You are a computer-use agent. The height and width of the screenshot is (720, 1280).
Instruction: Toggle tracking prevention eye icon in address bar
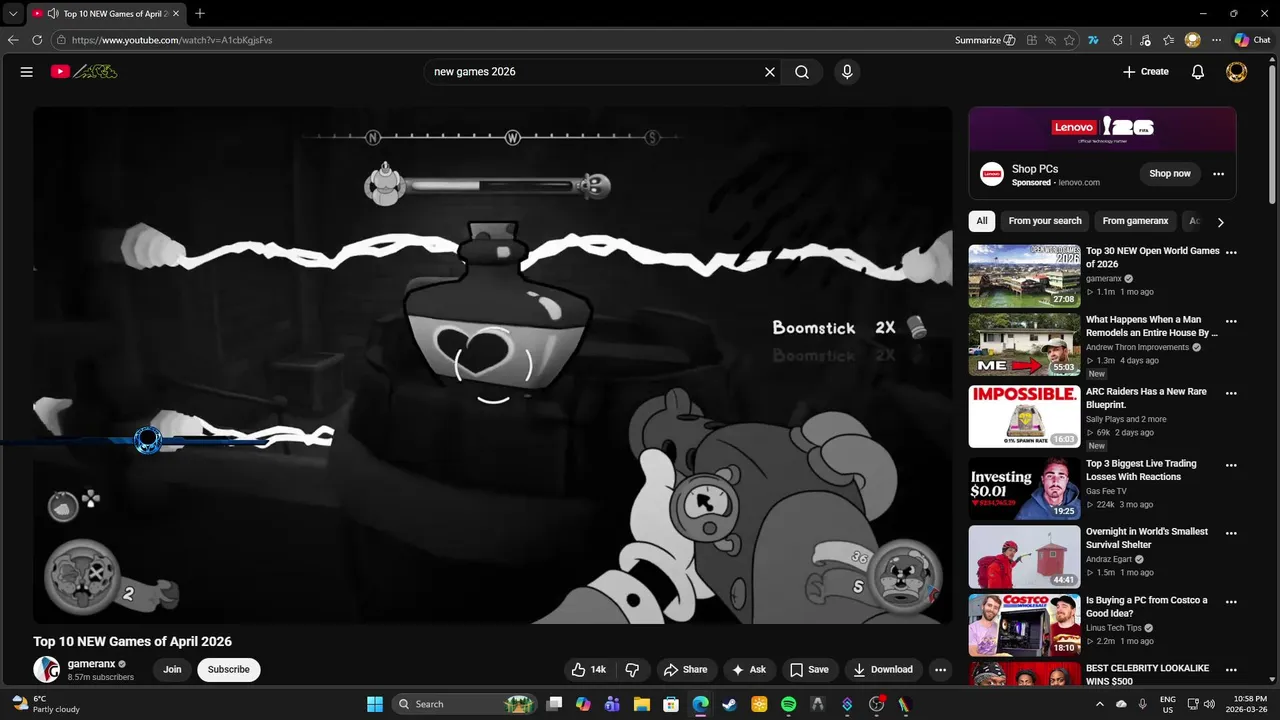[1050, 40]
